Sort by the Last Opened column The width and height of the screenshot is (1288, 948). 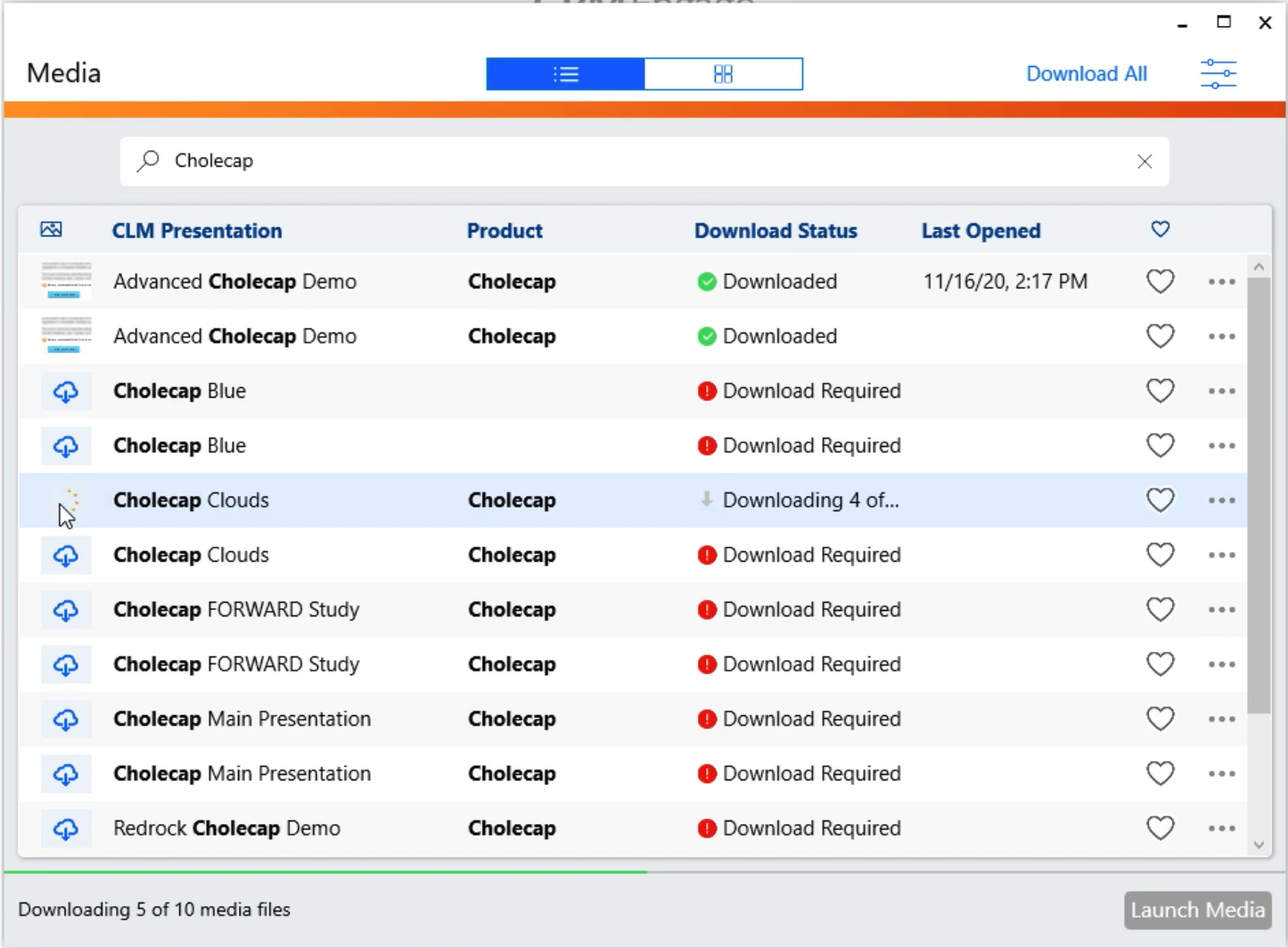click(x=980, y=231)
